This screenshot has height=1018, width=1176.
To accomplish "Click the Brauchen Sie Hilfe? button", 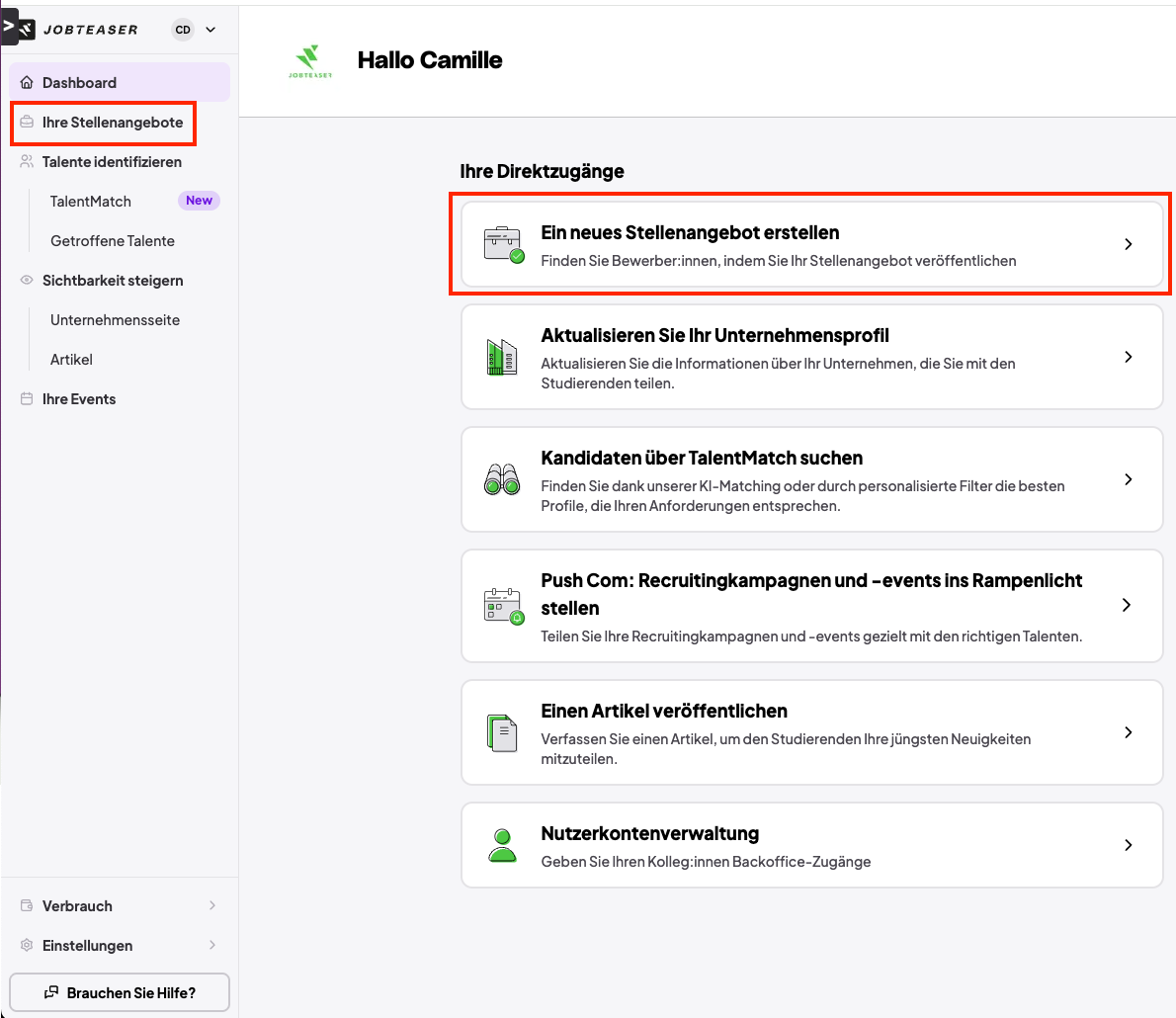I will tap(120, 992).
